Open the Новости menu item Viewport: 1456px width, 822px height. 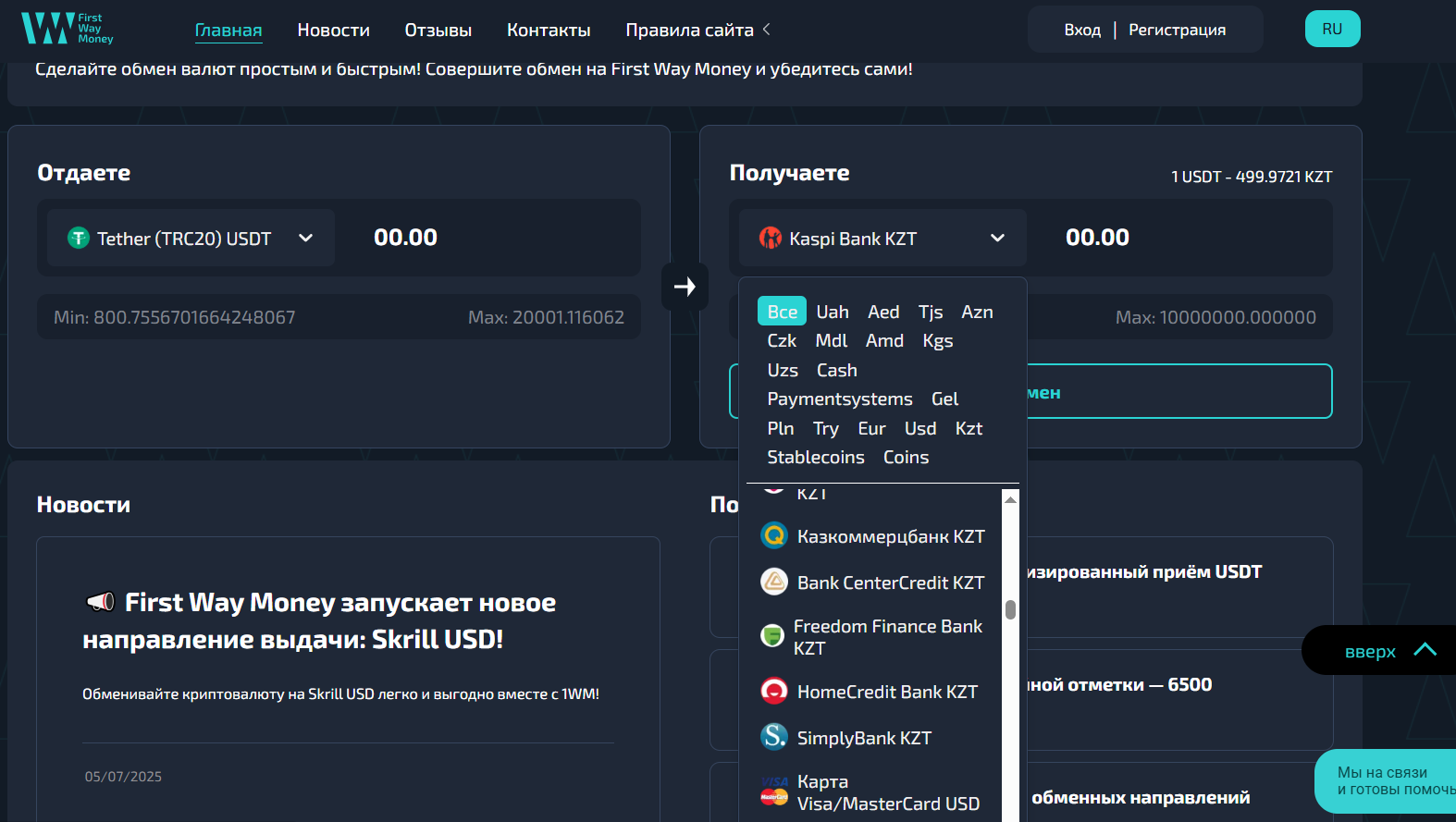(333, 30)
